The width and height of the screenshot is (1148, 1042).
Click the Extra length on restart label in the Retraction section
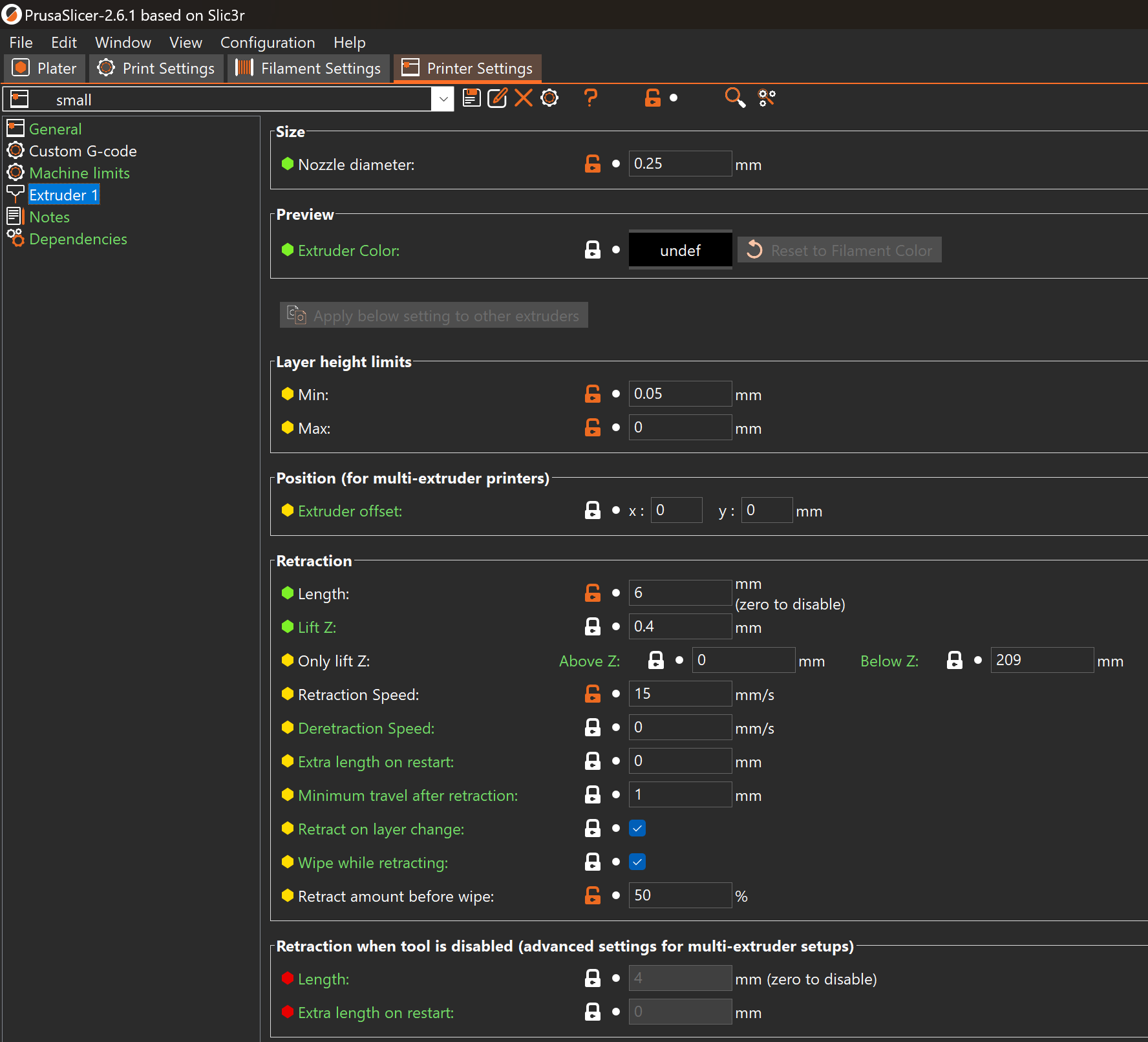click(376, 762)
